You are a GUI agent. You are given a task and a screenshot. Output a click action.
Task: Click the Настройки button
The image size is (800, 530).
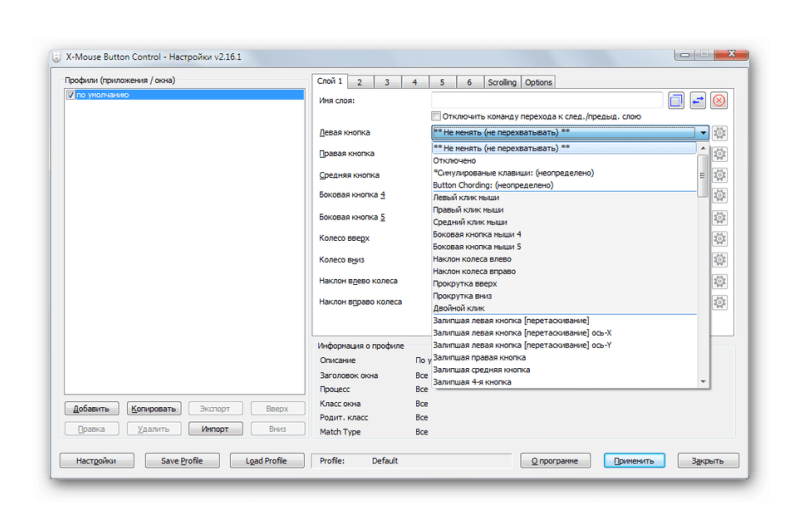click(x=96, y=461)
